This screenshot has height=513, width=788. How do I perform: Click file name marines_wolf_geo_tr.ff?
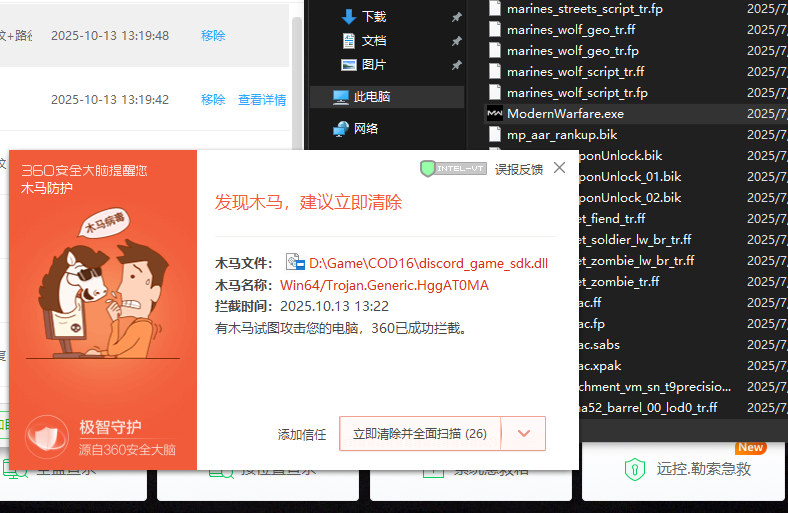pos(571,30)
